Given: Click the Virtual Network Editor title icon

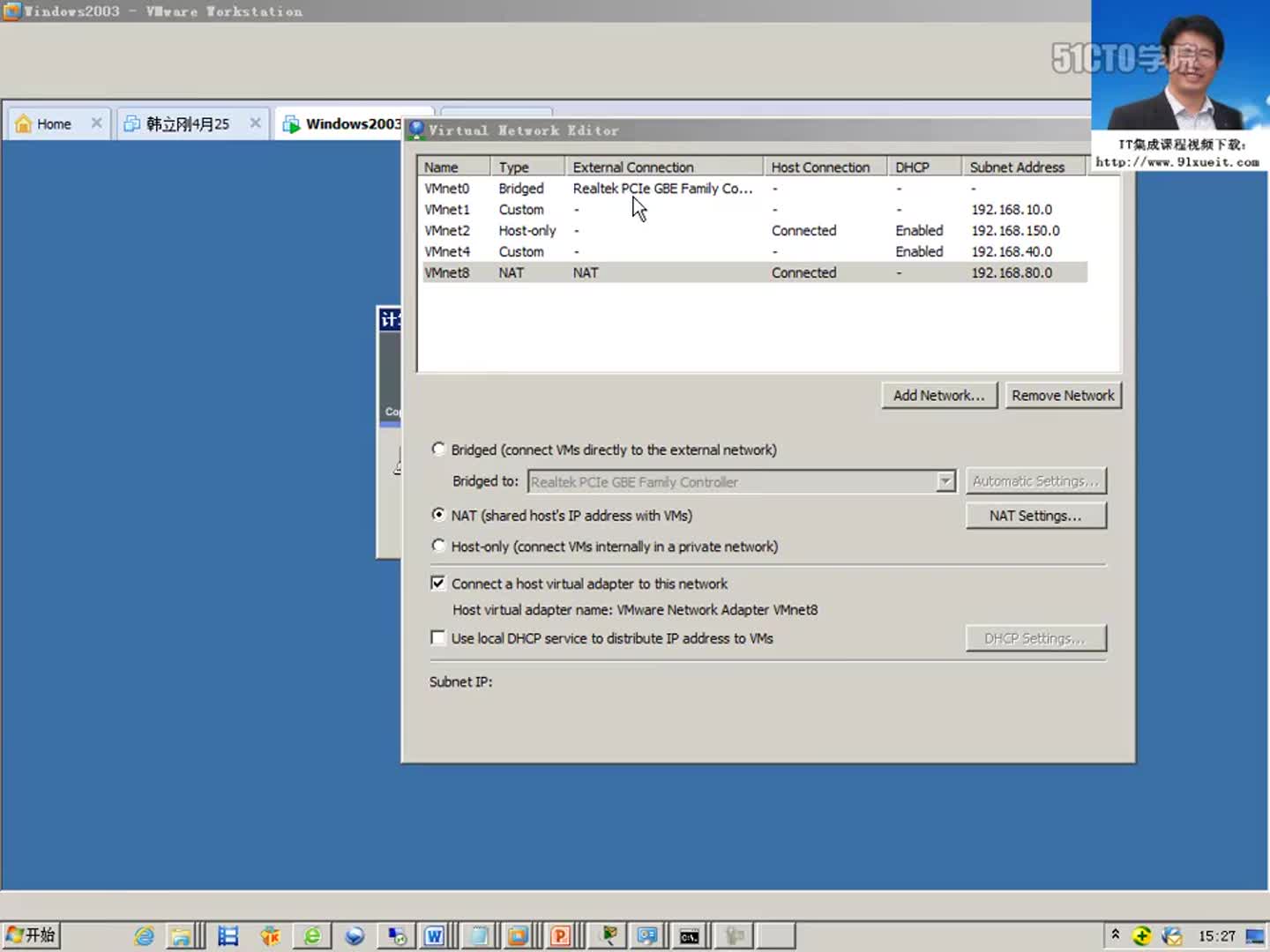Looking at the screenshot, I should pyautogui.click(x=416, y=130).
